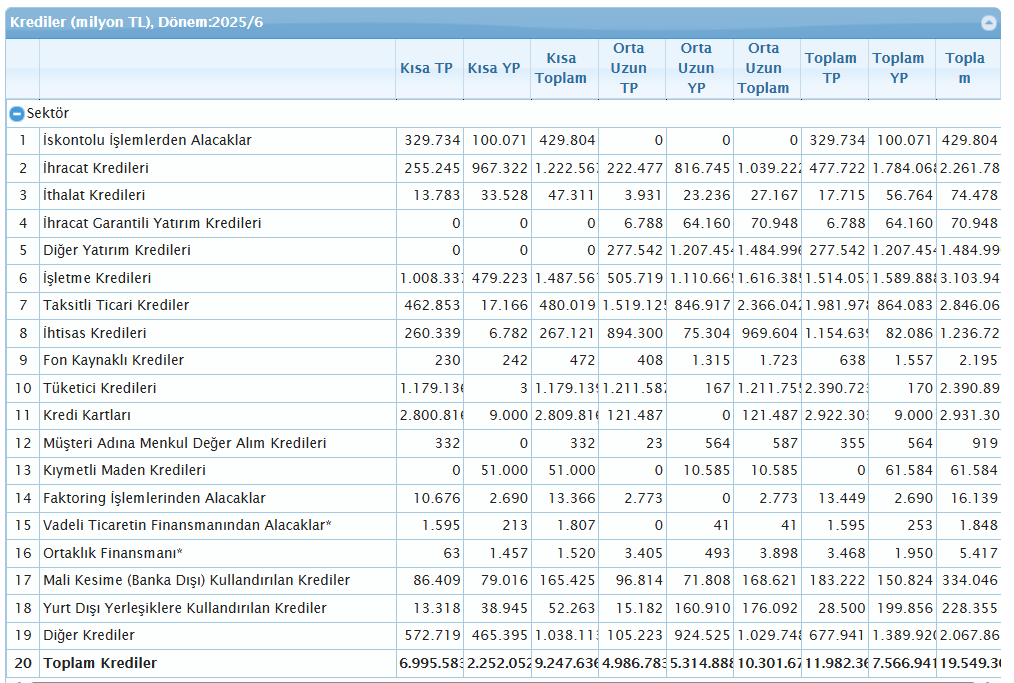The height and width of the screenshot is (683, 1014).
Task: Click the Toplam YP column header
Action: pos(898,67)
